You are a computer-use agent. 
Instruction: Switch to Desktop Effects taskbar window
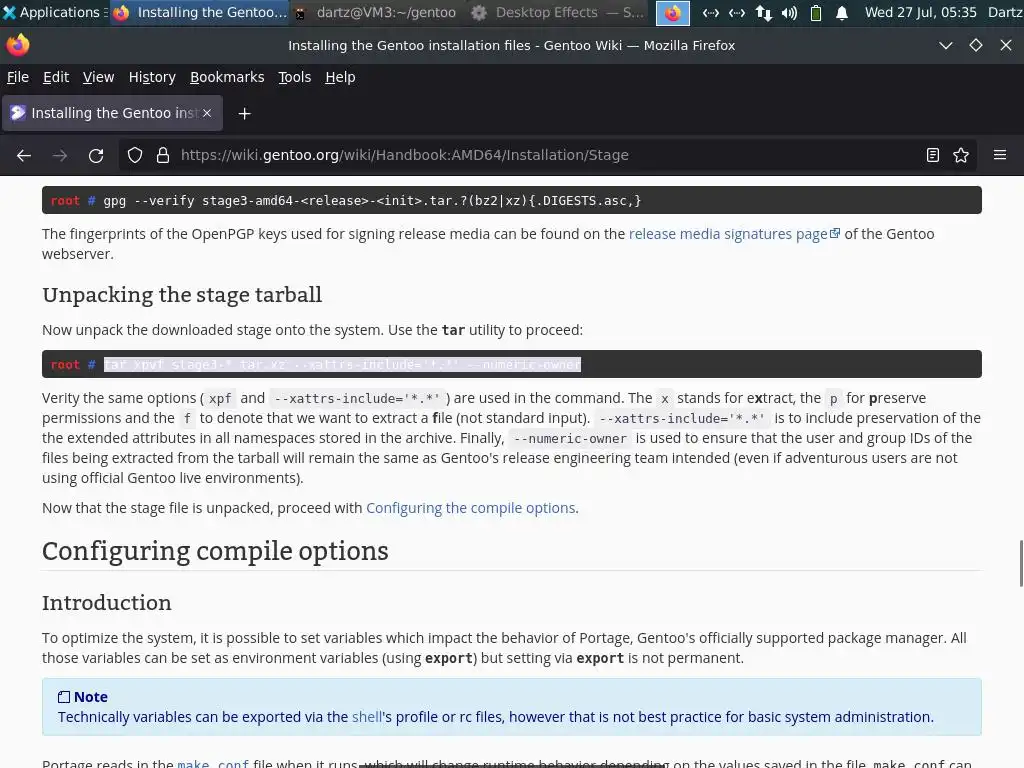pos(557,12)
